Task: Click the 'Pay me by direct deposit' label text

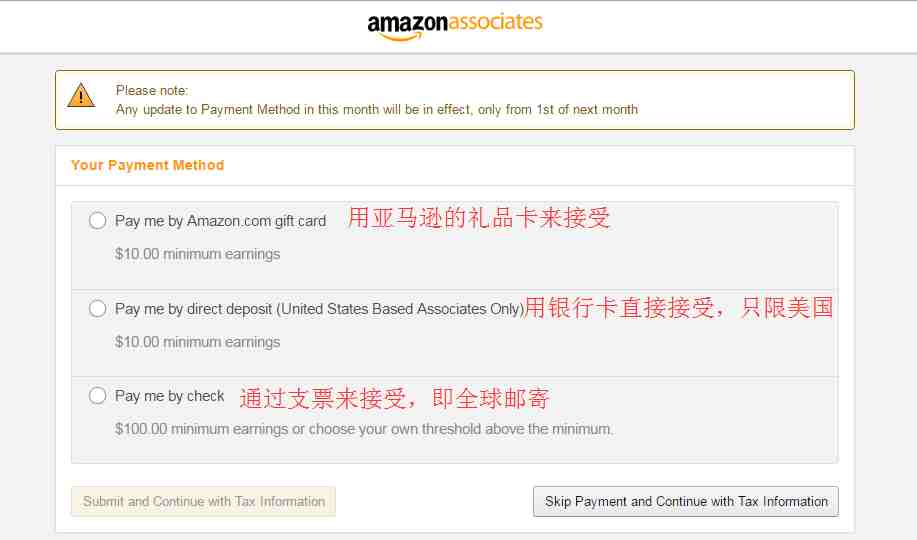Action: (x=319, y=309)
